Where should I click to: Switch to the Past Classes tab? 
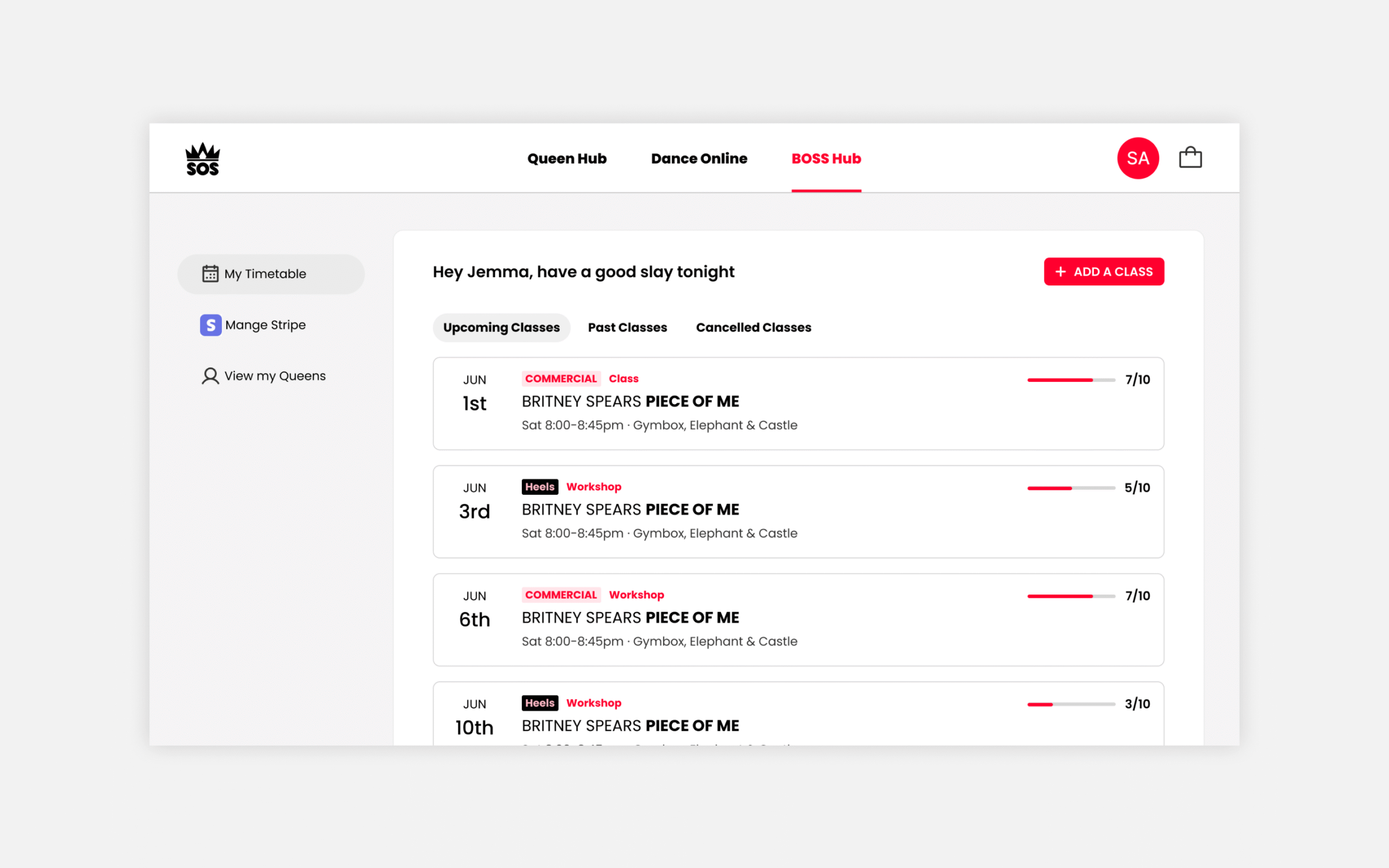(x=627, y=328)
